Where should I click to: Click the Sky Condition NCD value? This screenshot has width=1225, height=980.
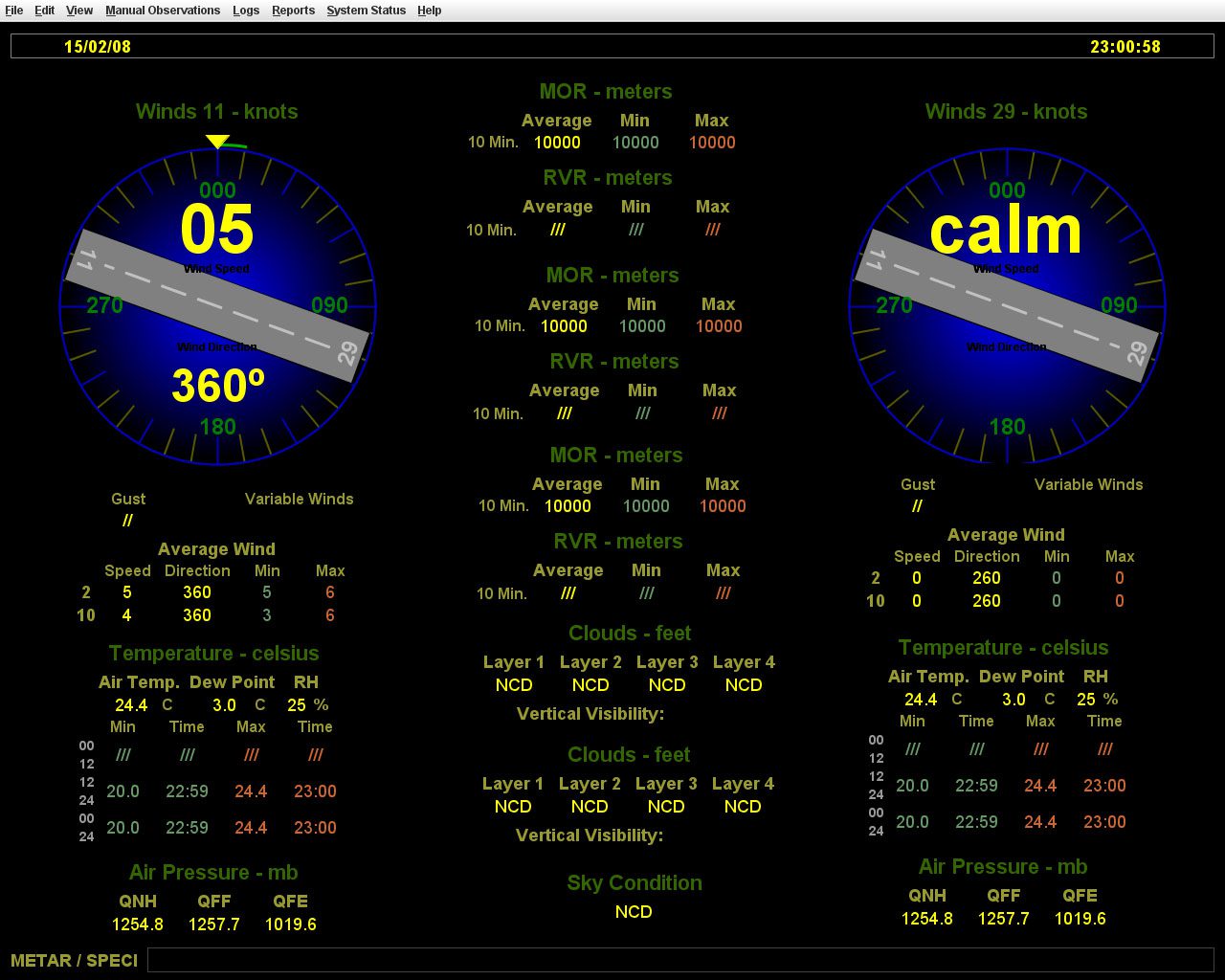633,911
